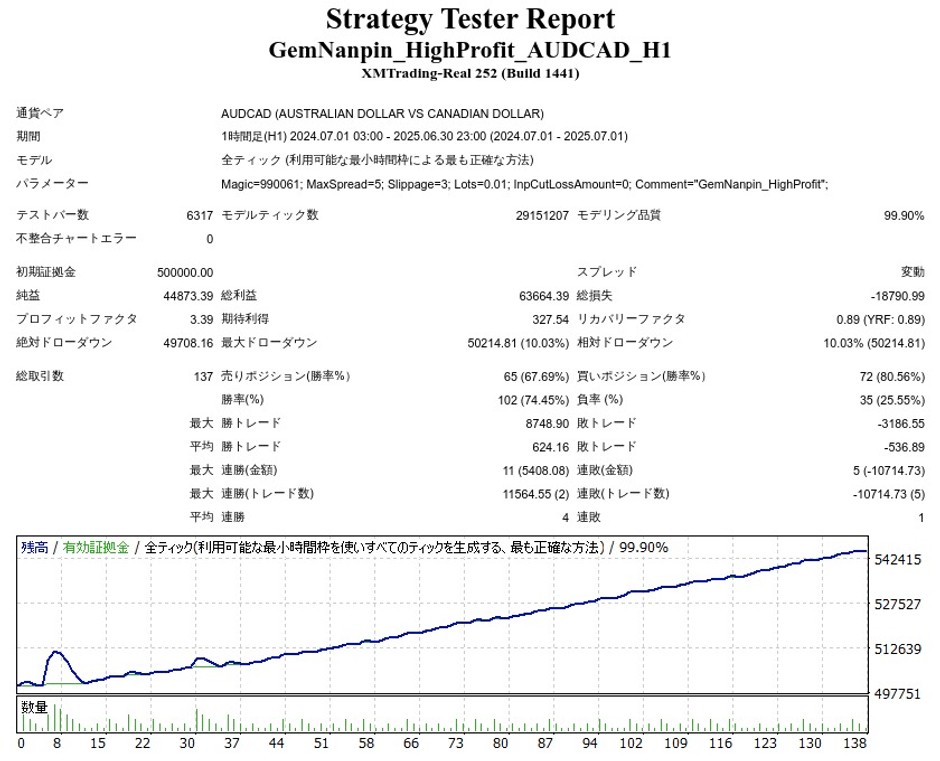
Task: Click the Magic=990061 parameter line
Action: point(525,184)
